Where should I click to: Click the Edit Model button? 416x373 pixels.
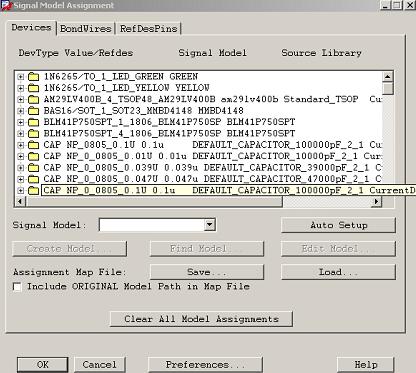(x=338, y=249)
